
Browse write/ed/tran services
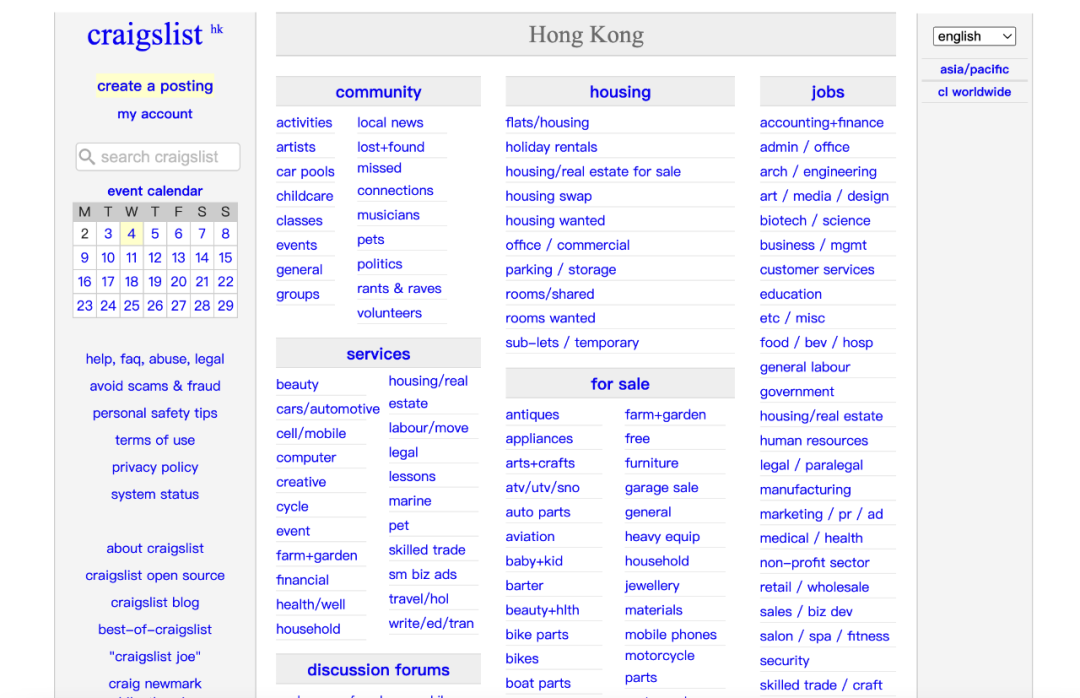pyautogui.click(x=431, y=624)
